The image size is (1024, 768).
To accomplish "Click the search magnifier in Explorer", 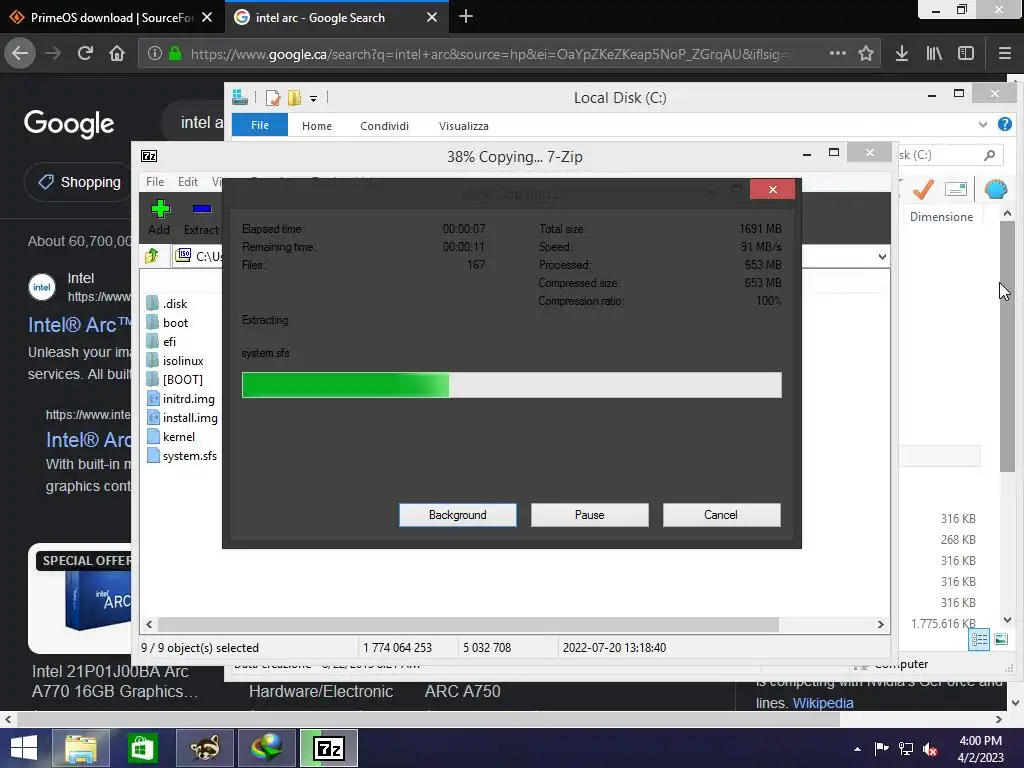I will pyautogui.click(x=989, y=155).
